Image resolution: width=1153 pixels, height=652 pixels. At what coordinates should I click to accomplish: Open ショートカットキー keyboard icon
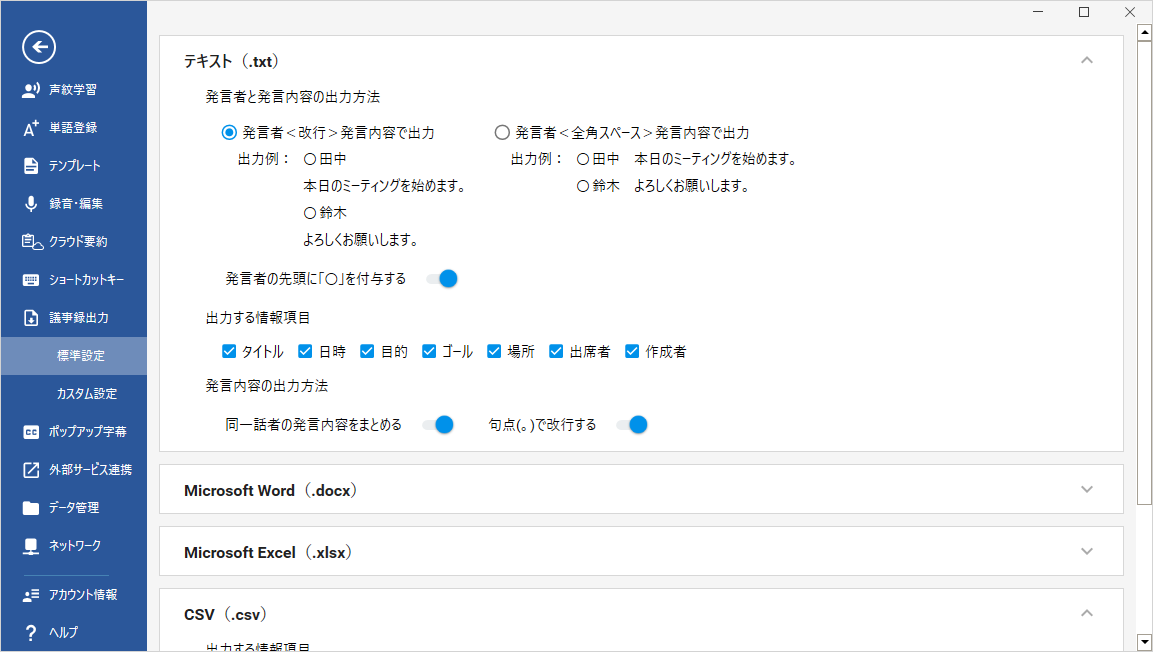[31, 280]
